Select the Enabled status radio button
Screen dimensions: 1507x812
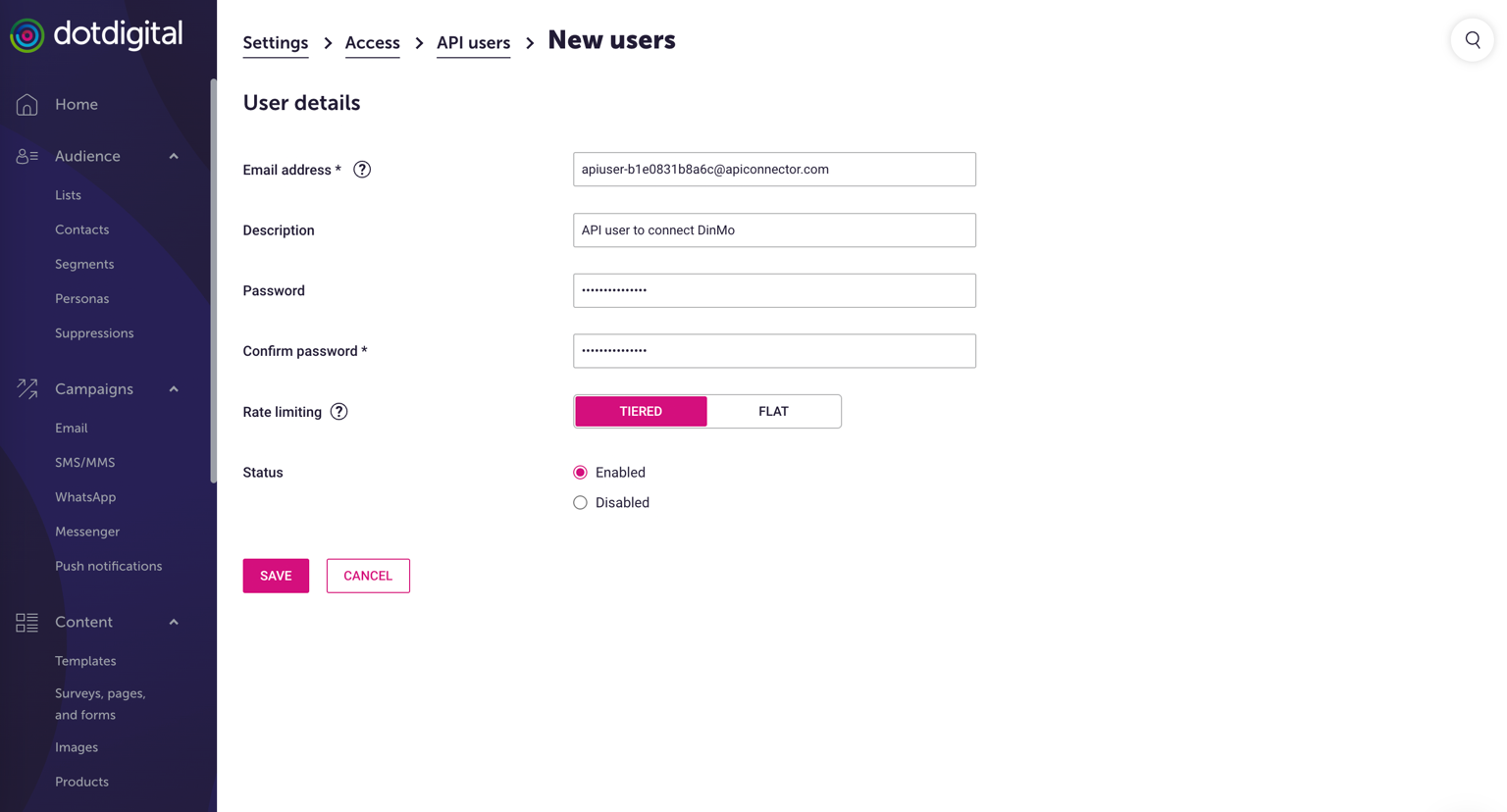point(580,473)
